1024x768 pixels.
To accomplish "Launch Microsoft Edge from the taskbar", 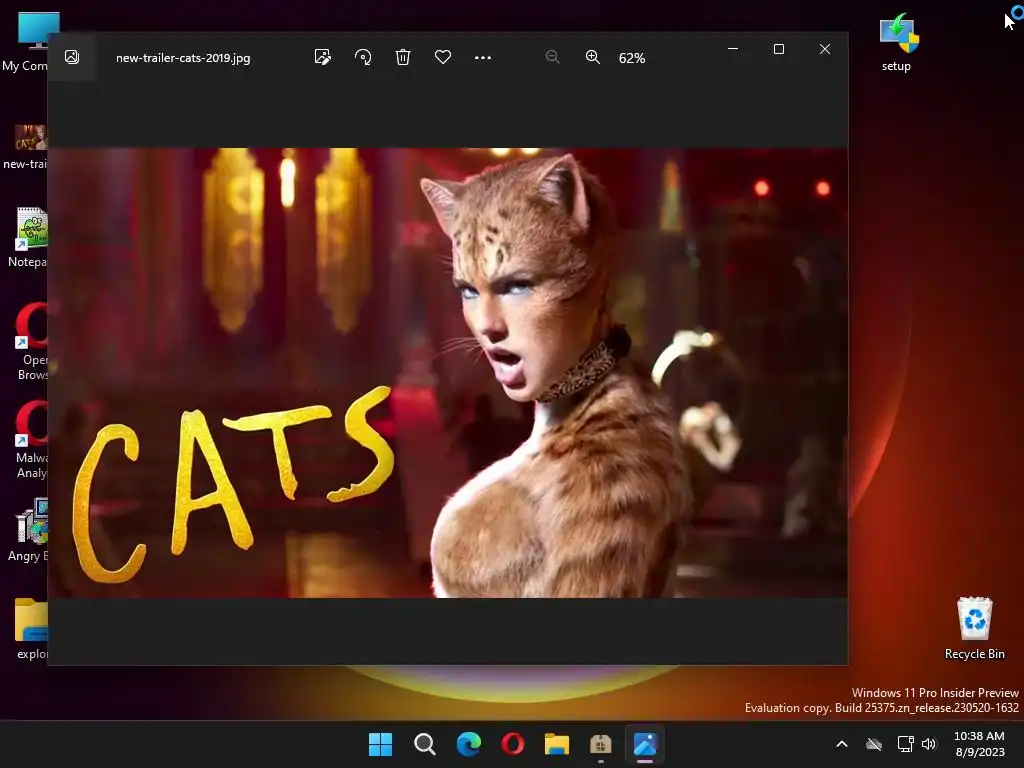I will 469,744.
